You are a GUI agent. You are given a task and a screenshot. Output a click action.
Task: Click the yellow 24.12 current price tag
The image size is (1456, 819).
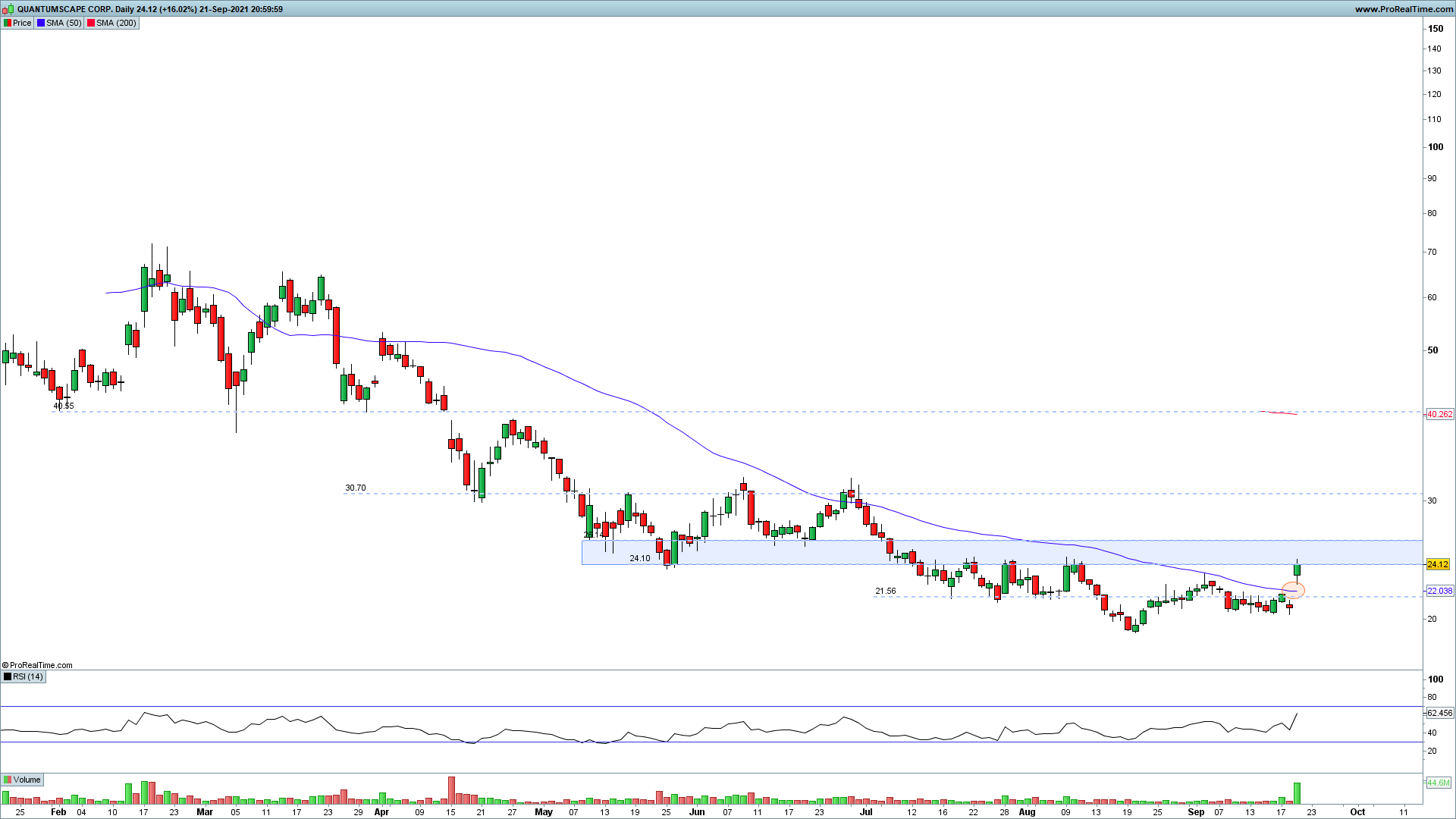coord(1438,564)
